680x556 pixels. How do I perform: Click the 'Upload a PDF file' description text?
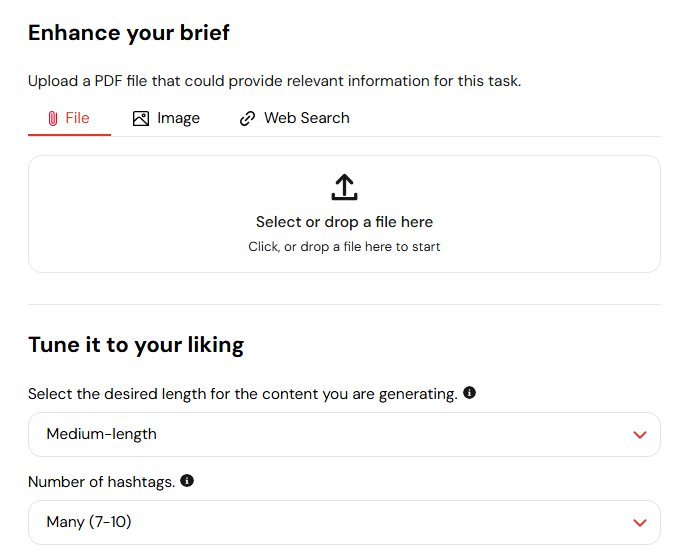click(274, 81)
